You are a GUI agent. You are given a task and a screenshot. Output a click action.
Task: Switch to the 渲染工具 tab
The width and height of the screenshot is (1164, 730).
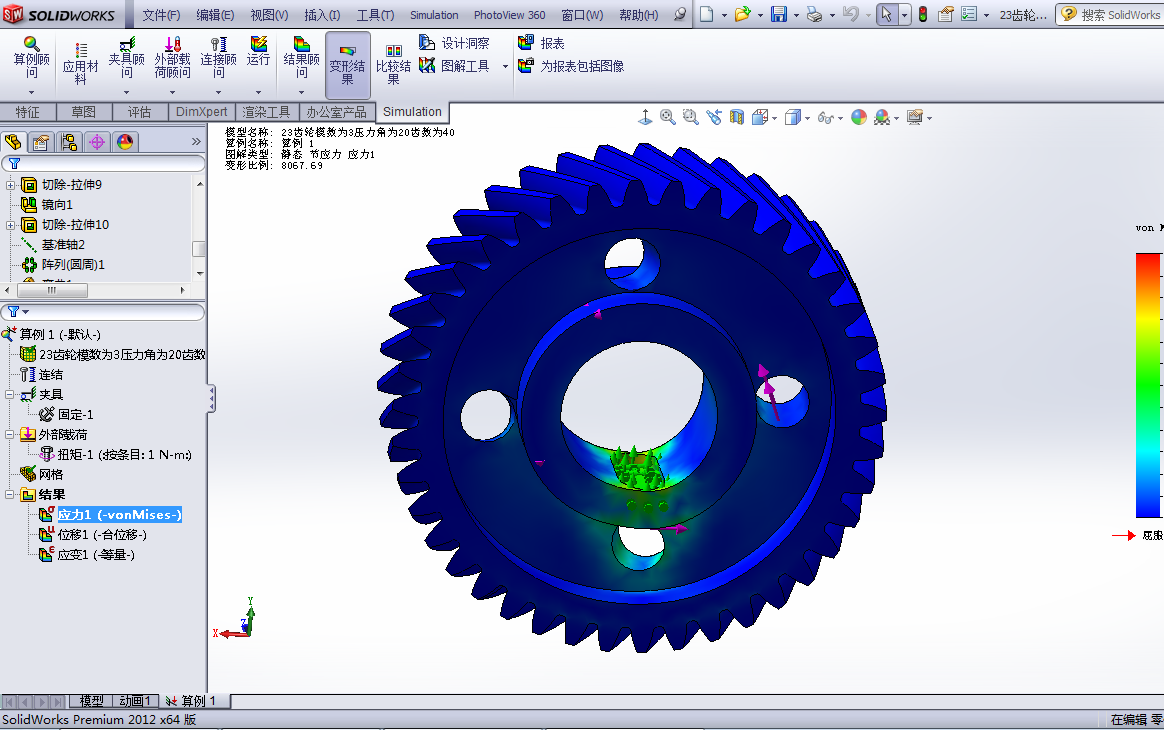(x=267, y=112)
